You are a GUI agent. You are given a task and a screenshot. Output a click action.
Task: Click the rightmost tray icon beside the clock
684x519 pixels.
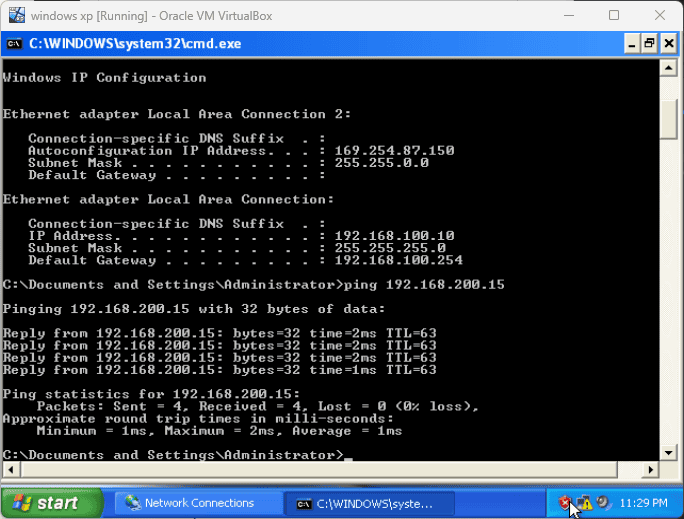point(604,503)
